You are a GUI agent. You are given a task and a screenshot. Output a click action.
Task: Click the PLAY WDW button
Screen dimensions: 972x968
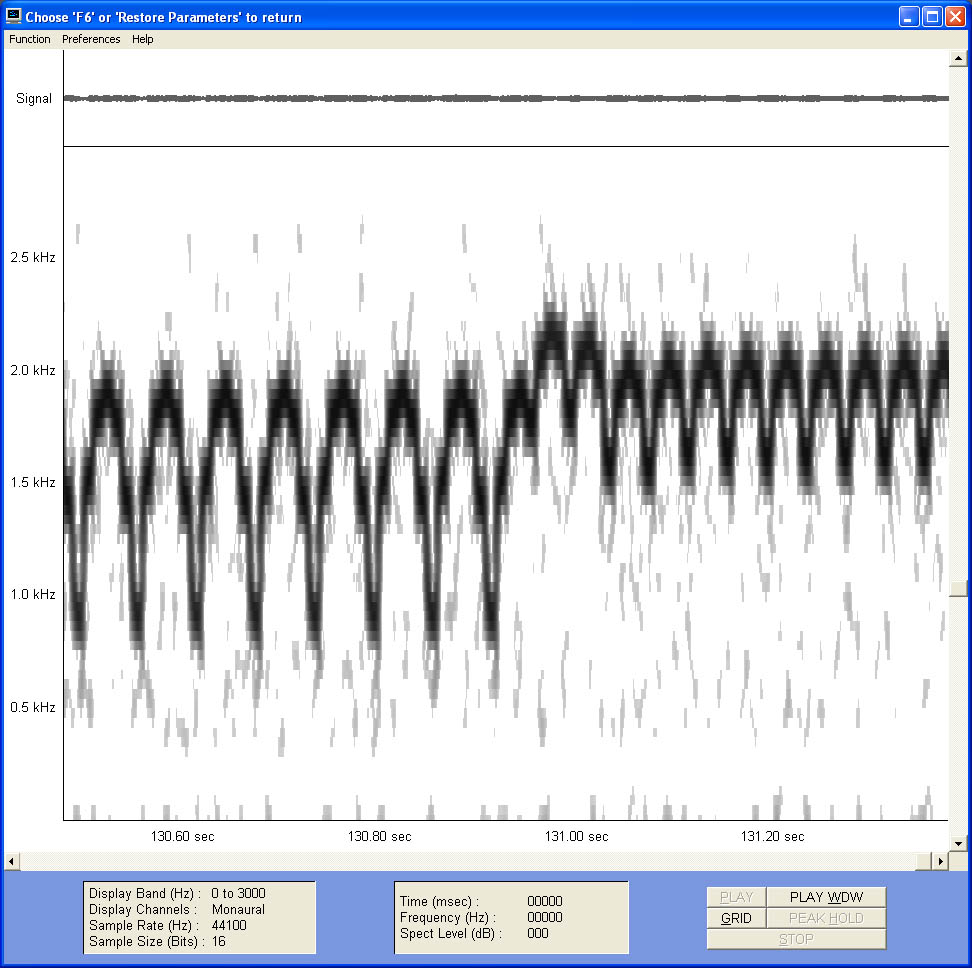pyautogui.click(x=826, y=897)
